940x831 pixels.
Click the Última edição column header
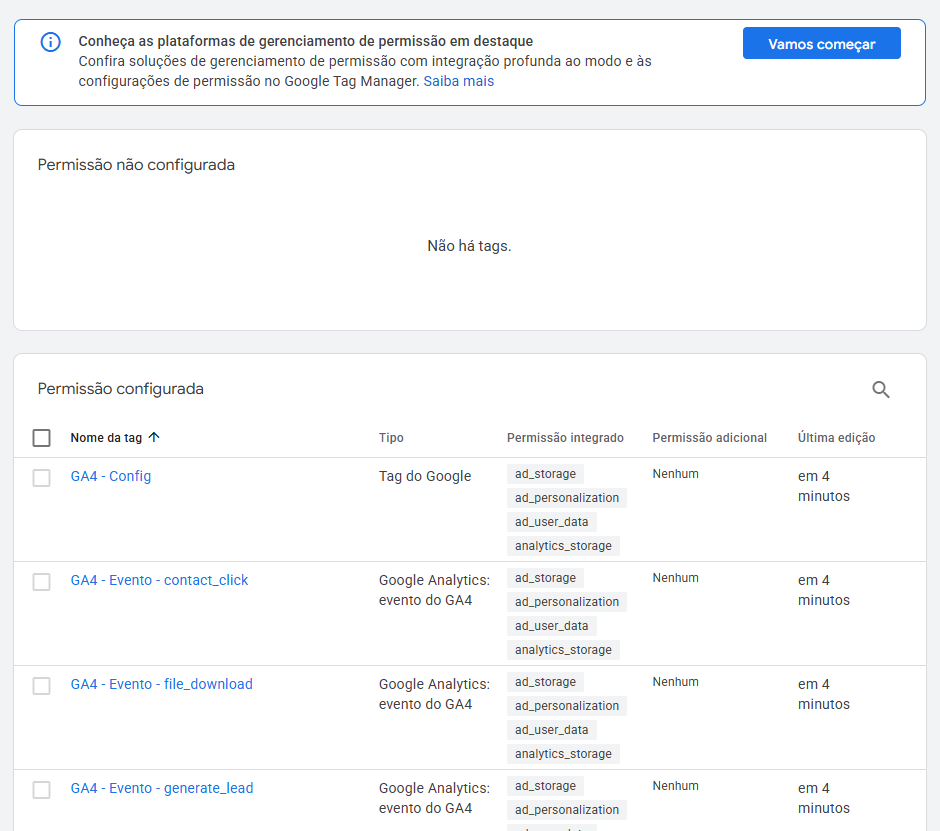pyautogui.click(x=836, y=438)
